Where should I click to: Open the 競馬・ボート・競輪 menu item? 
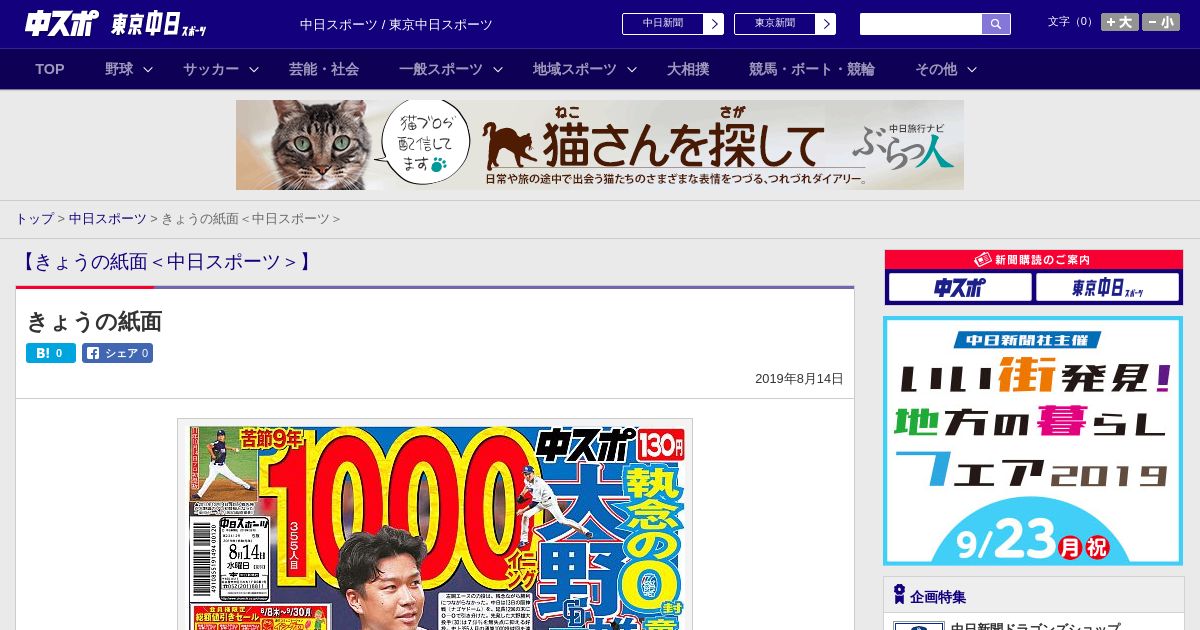click(812, 69)
